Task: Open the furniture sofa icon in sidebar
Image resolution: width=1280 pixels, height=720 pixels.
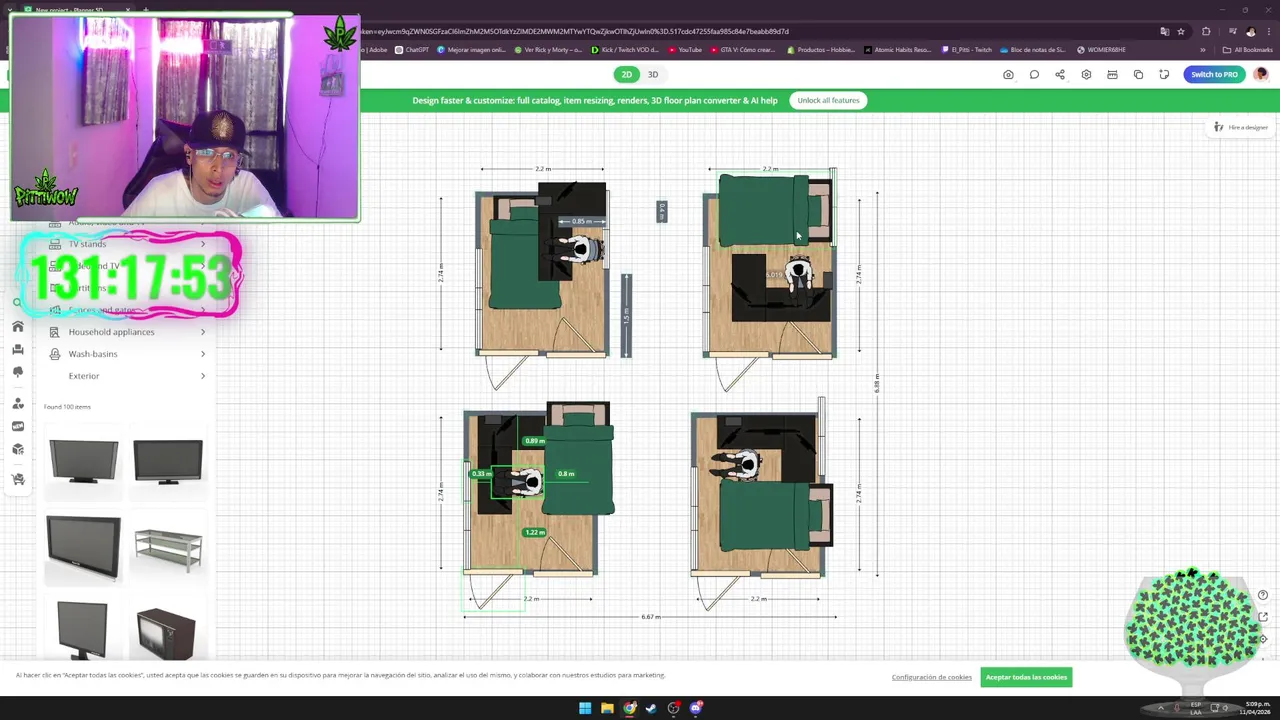Action: (x=18, y=349)
